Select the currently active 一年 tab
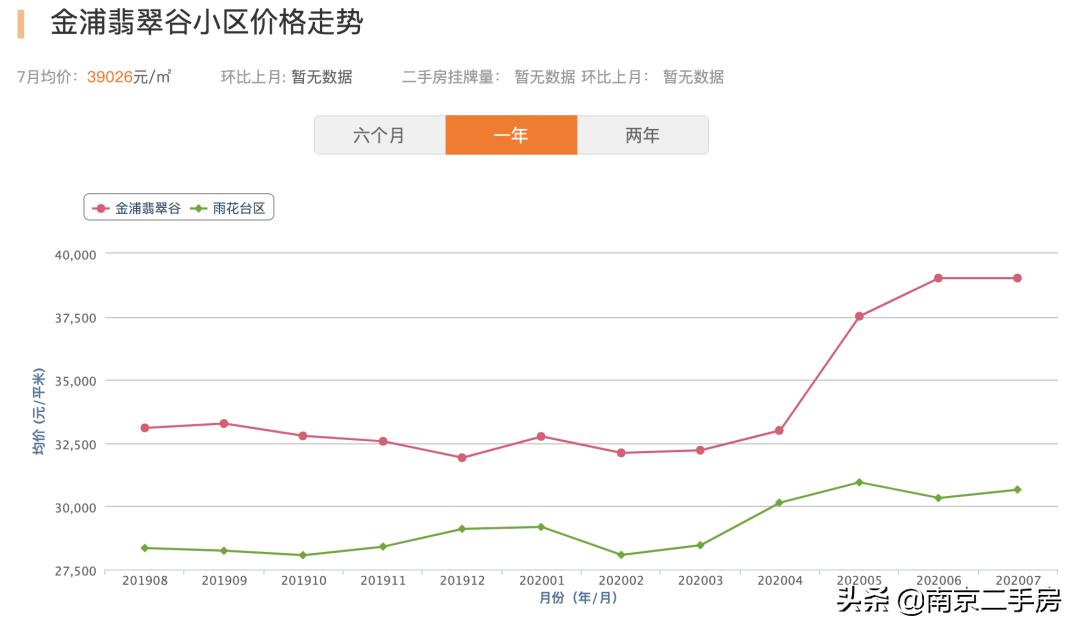1080x632 pixels. click(x=512, y=134)
